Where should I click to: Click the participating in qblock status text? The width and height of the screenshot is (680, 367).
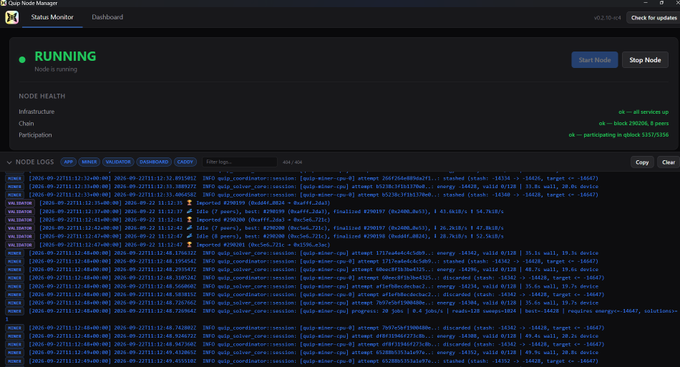pos(618,135)
